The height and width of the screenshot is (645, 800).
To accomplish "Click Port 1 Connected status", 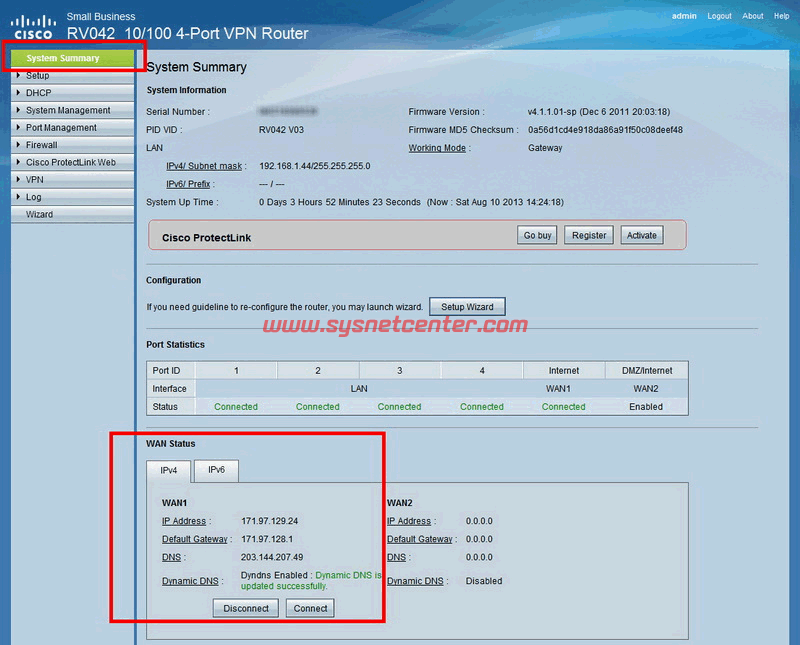I will tap(236, 407).
